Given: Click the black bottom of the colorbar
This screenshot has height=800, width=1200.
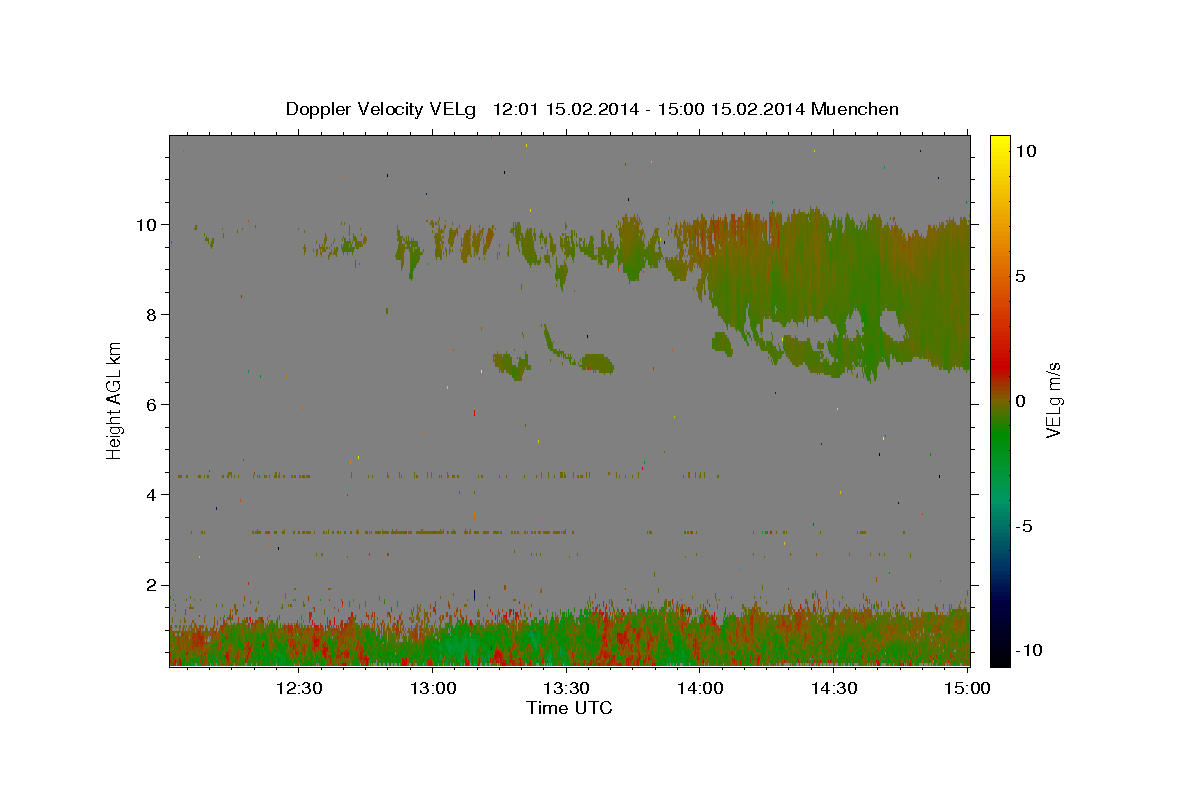Looking at the screenshot, I should coord(1000,655).
